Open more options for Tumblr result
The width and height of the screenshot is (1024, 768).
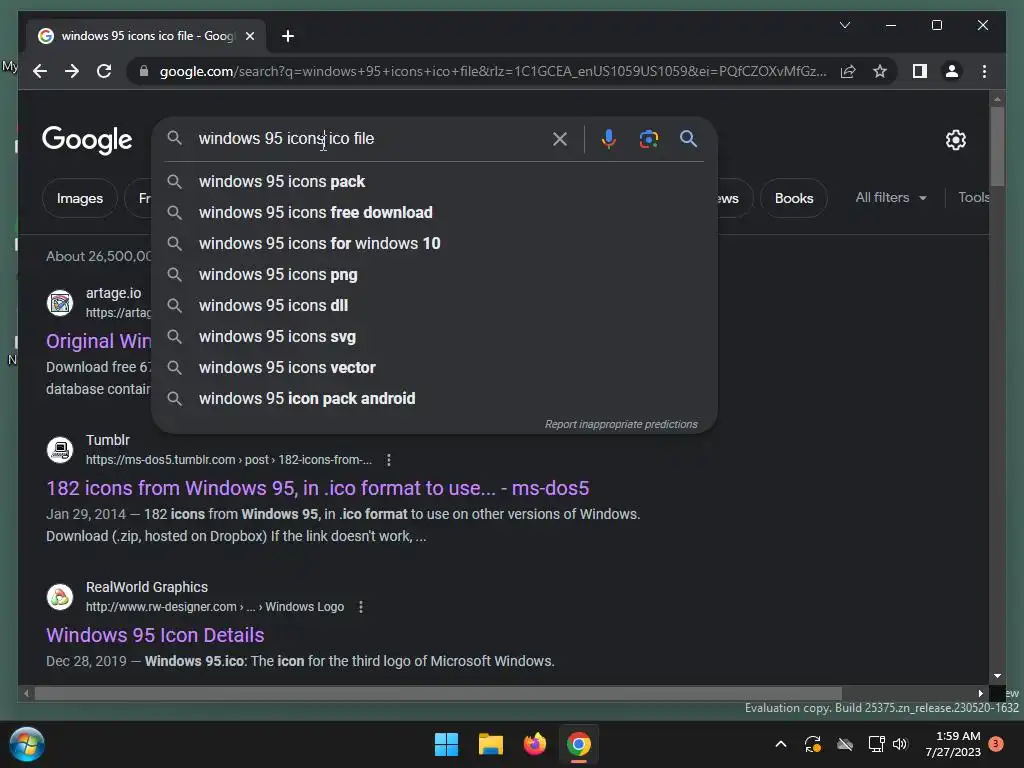click(389, 460)
